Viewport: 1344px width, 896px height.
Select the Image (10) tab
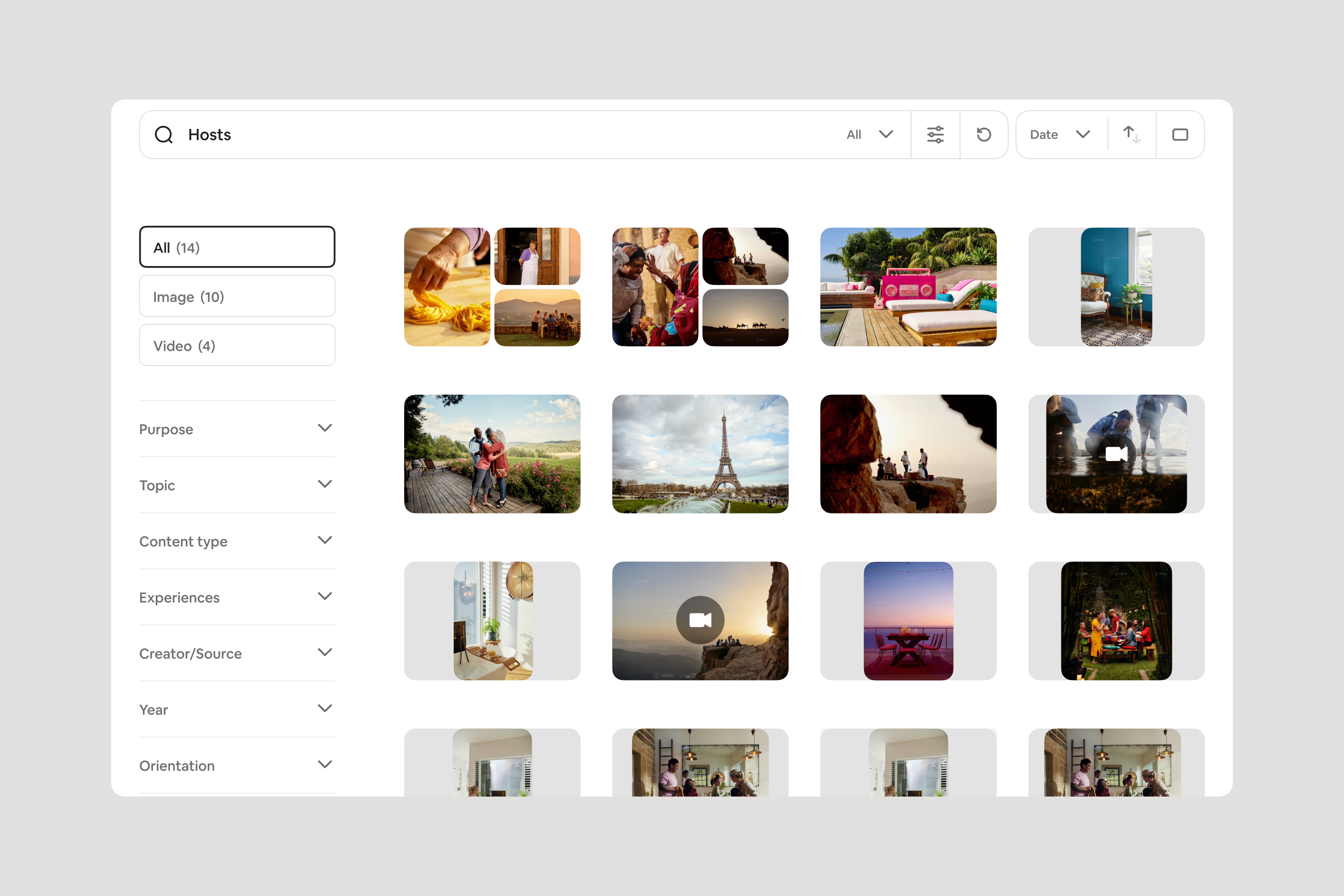click(x=237, y=296)
